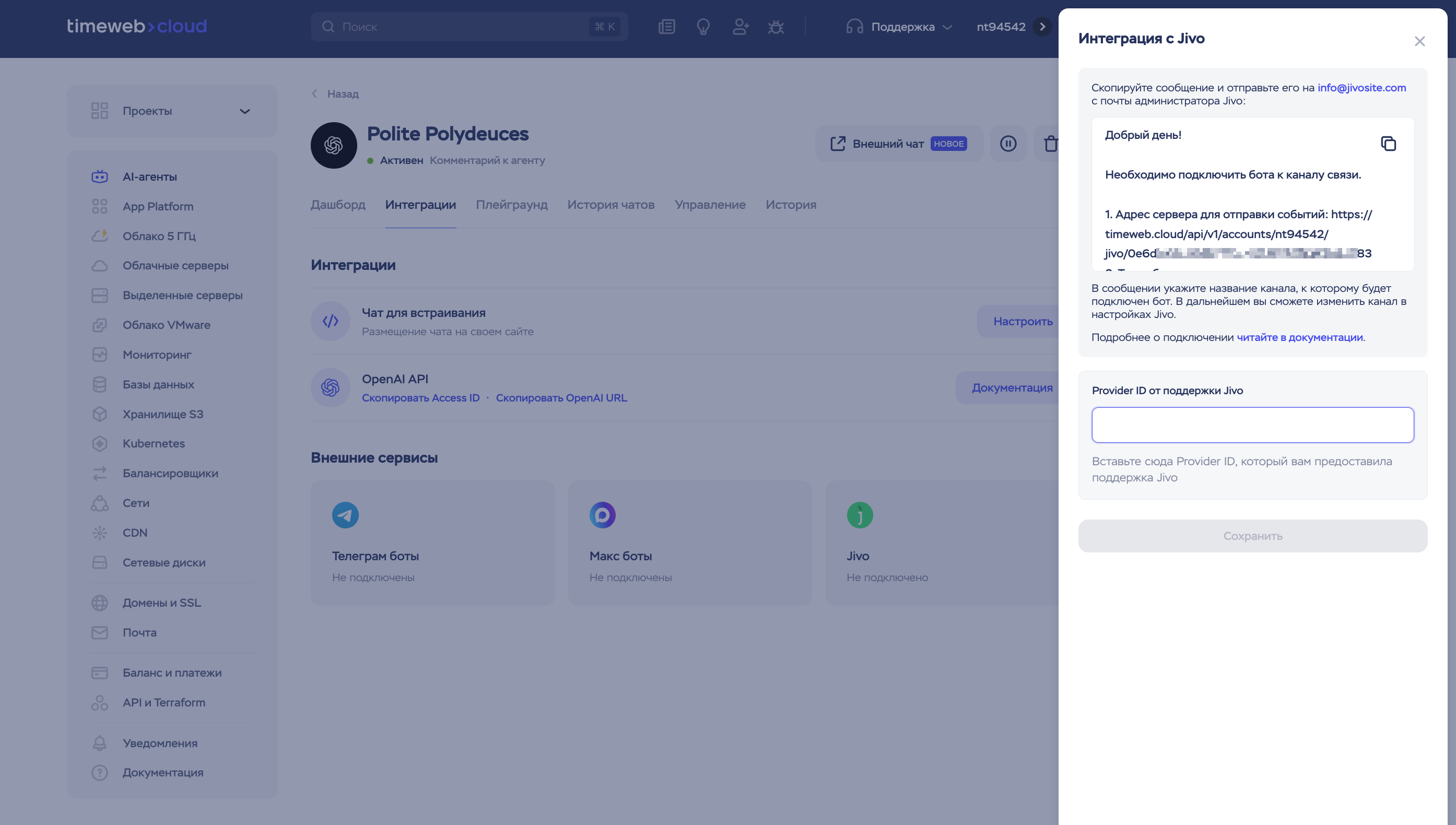
Task: Open the Telegram bots card icon
Action: (x=345, y=515)
